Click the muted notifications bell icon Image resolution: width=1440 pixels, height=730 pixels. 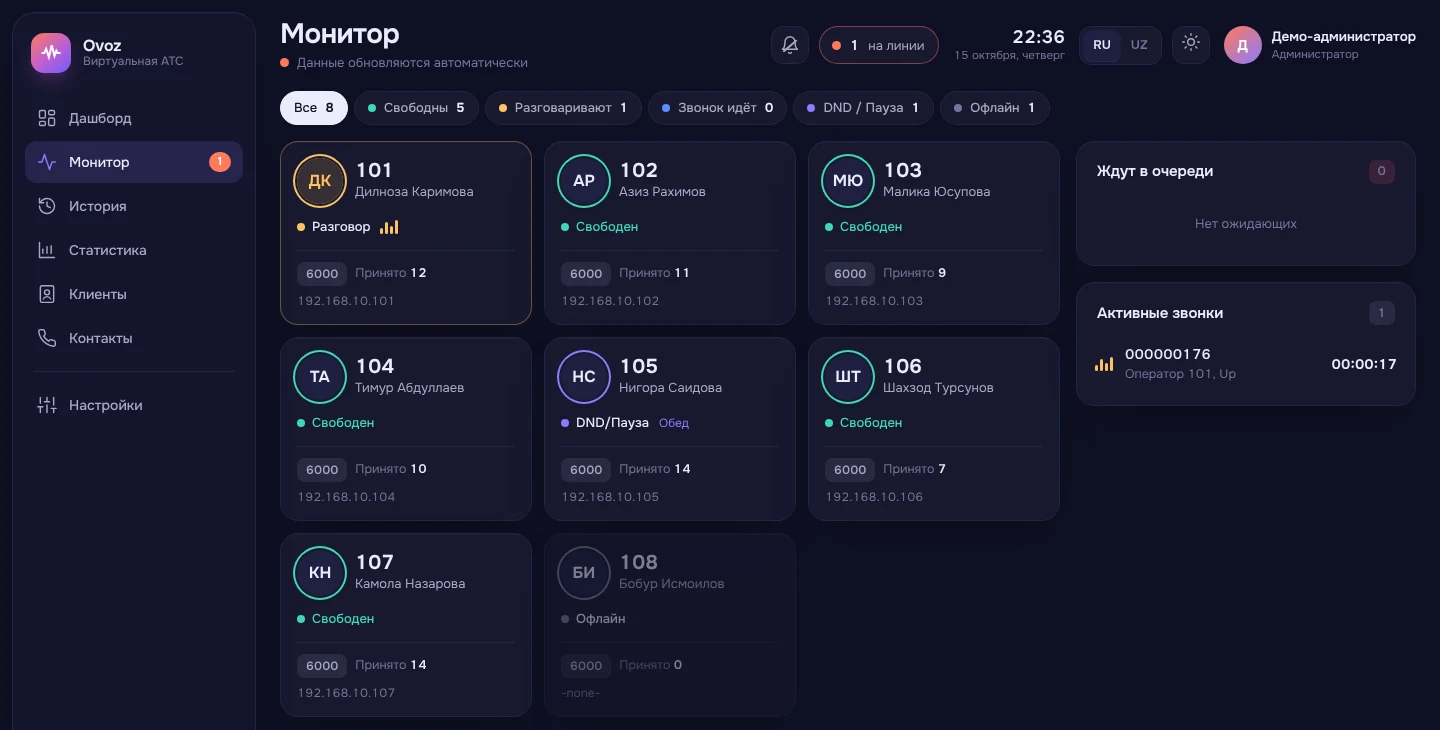click(x=790, y=45)
